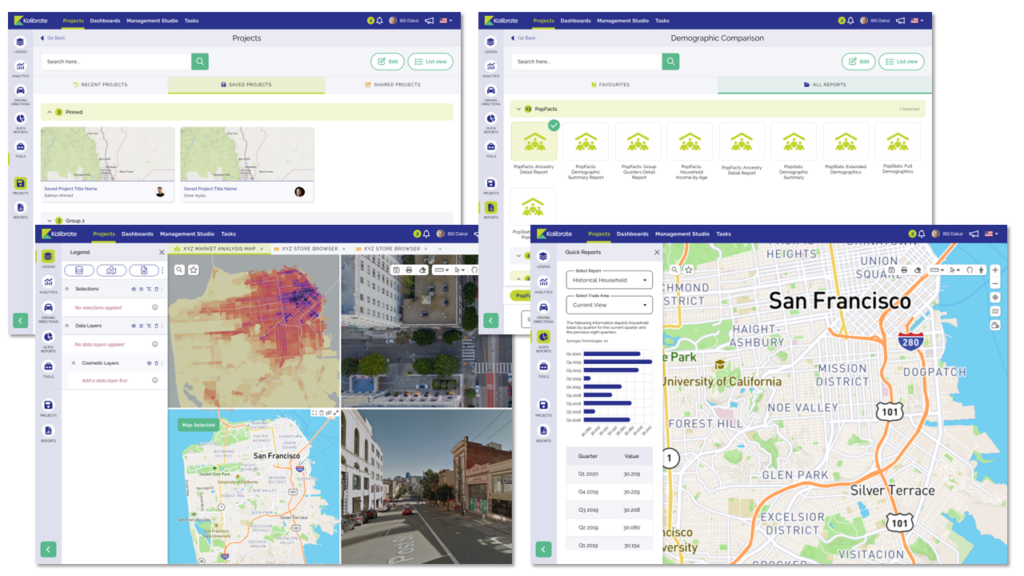Screen dimensions: 1024x576
Task: Click the Map Selected button
Action: tap(197, 425)
